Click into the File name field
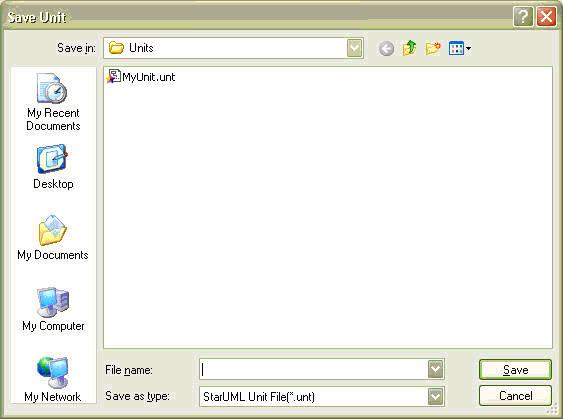 point(322,369)
